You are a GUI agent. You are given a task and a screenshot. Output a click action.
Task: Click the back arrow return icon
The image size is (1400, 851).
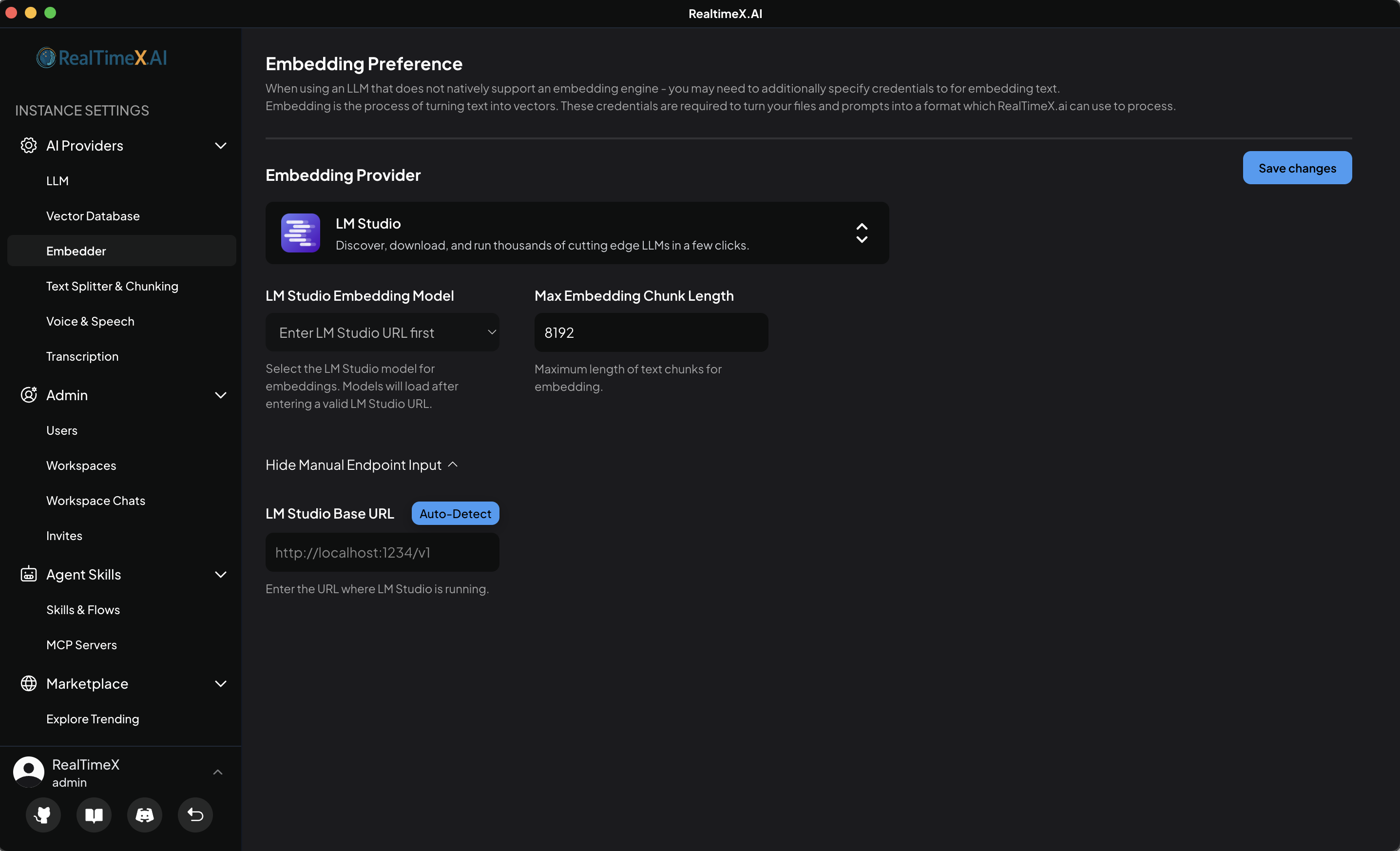pyautogui.click(x=195, y=814)
